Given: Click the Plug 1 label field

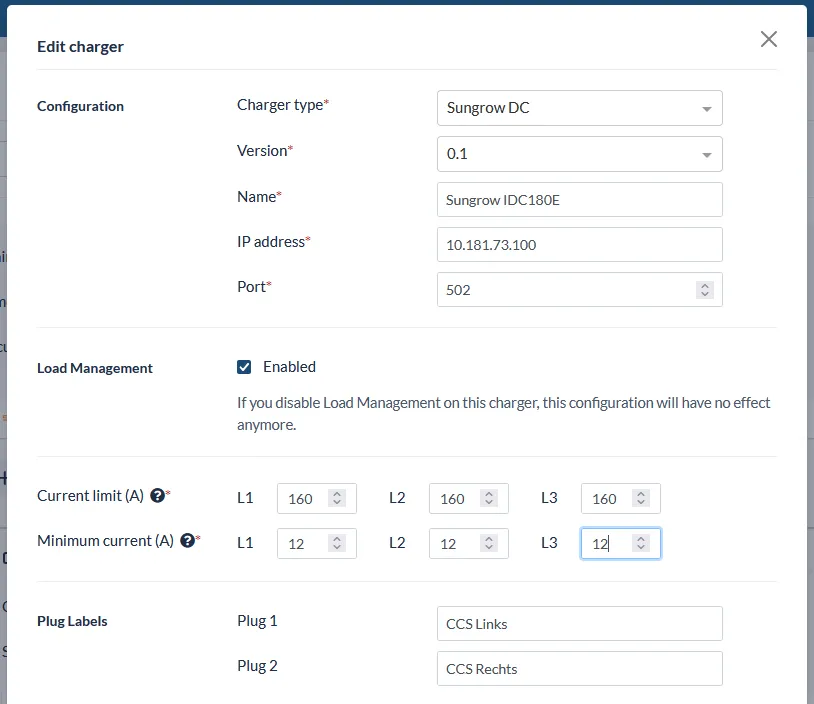Looking at the screenshot, I should click(x=579, y=624).
